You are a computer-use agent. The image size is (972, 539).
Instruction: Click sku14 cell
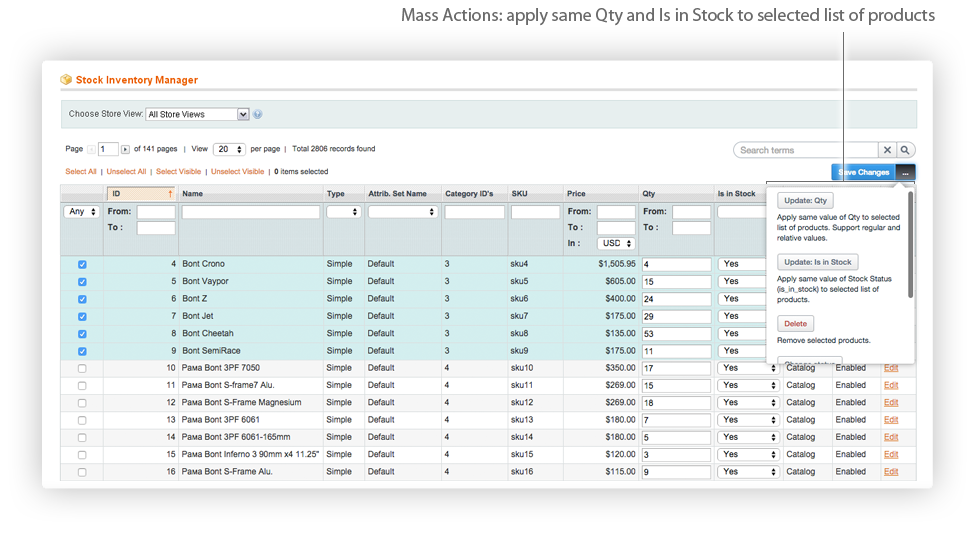click(522, 437)
